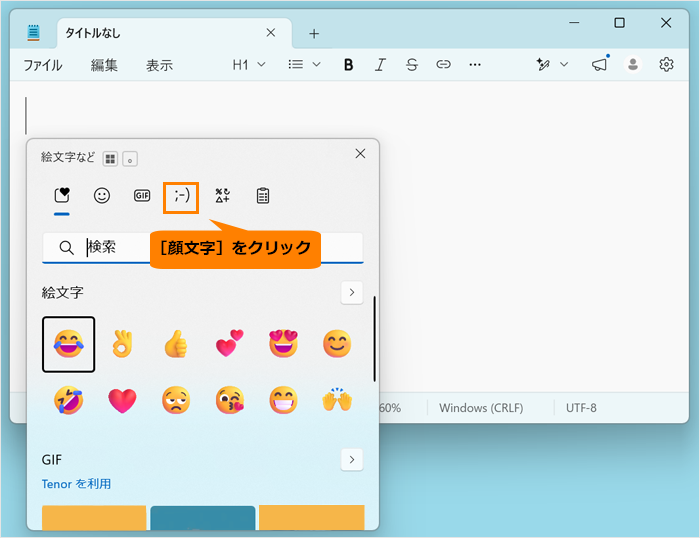Expand the AI rewrite dropdown arrow

[x=564, y=65]
